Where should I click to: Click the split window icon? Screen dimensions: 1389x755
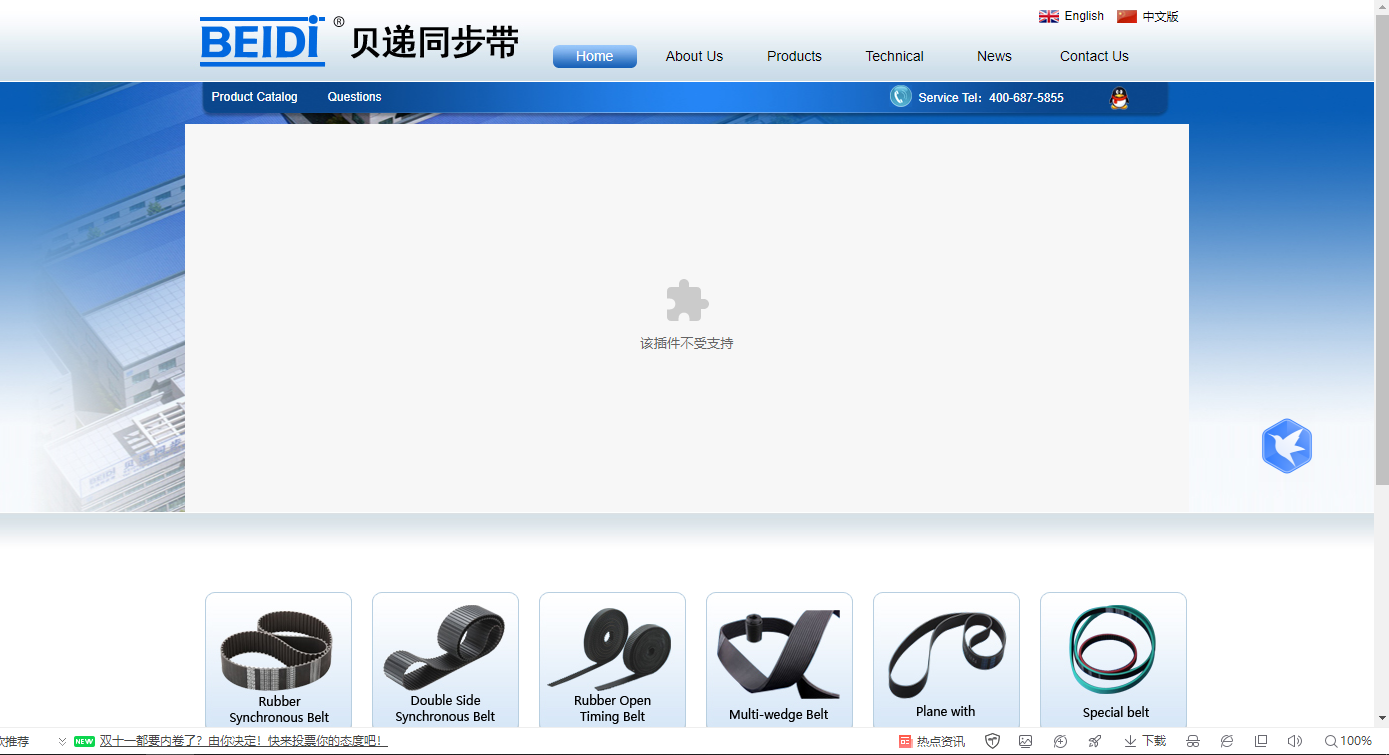click(1261, 741)
